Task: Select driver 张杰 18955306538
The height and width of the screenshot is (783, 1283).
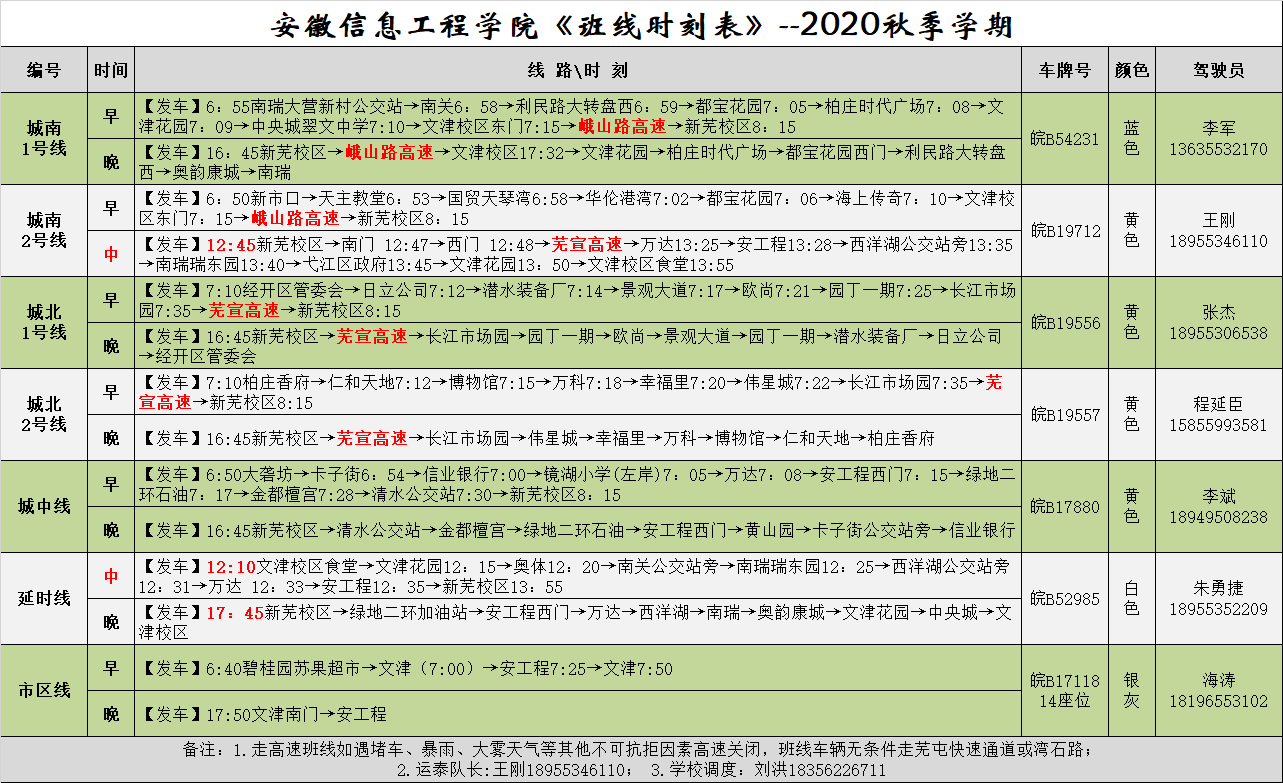Action: [1219, 322]
